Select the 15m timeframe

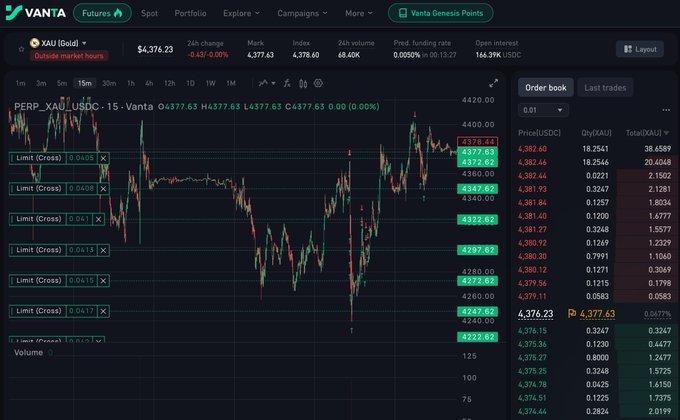85,83
